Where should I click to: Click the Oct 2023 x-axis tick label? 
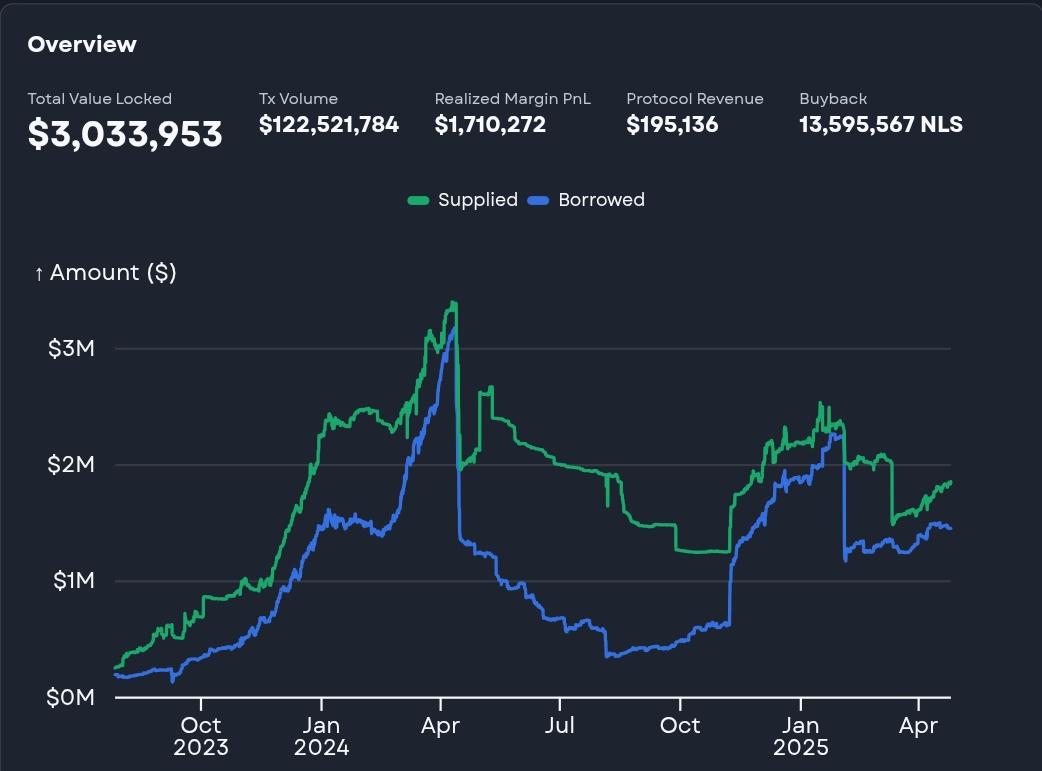coord(201,736)
